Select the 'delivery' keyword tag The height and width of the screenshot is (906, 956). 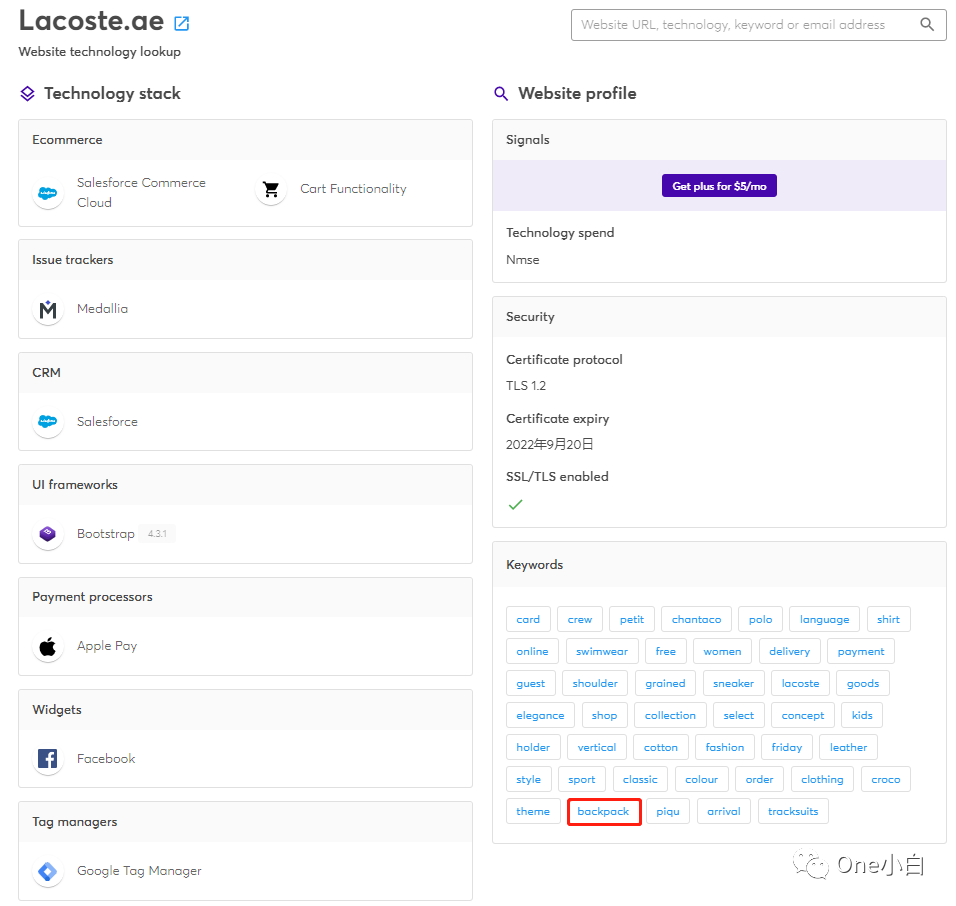(x=790, y=651)
